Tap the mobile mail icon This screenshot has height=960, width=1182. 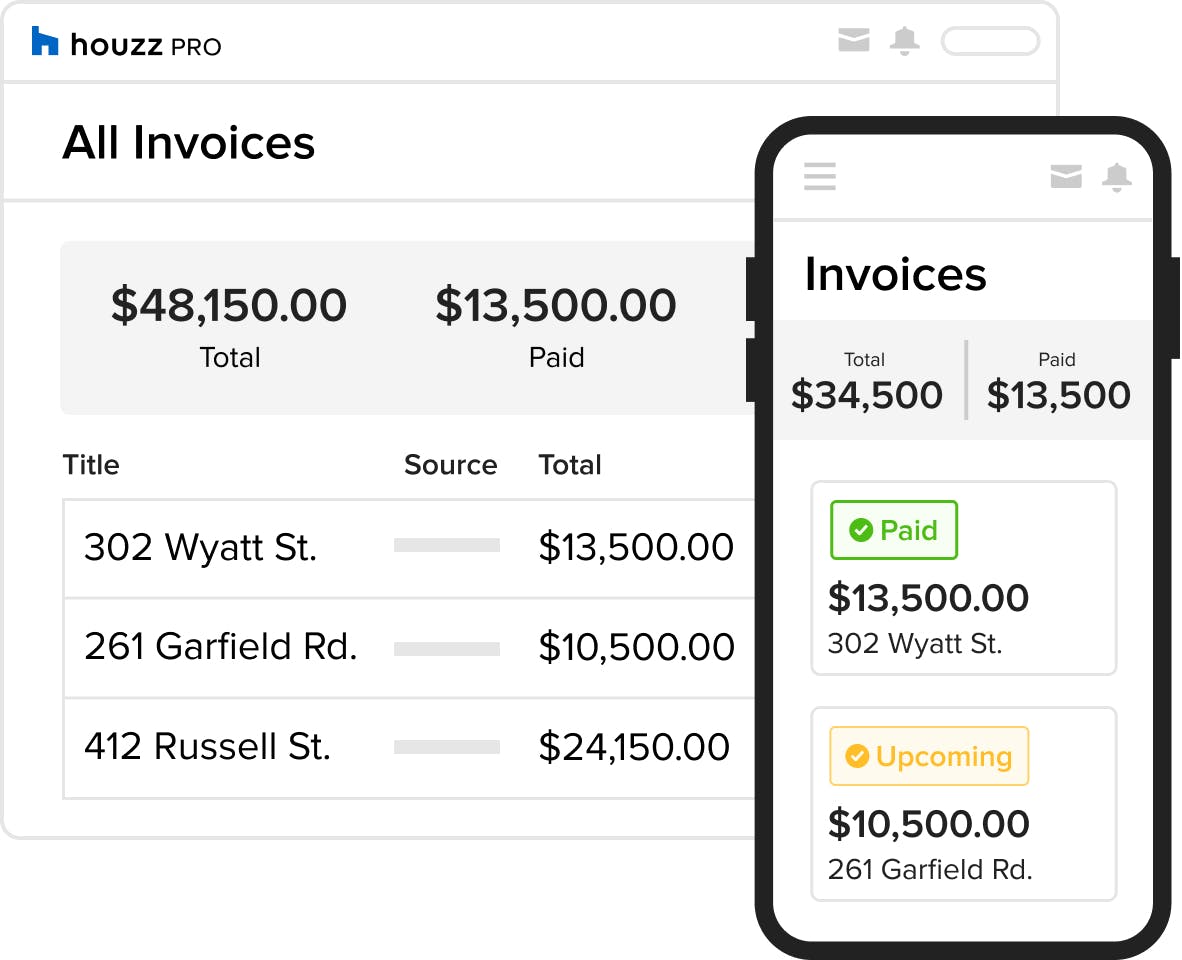tap(1066, 177)
